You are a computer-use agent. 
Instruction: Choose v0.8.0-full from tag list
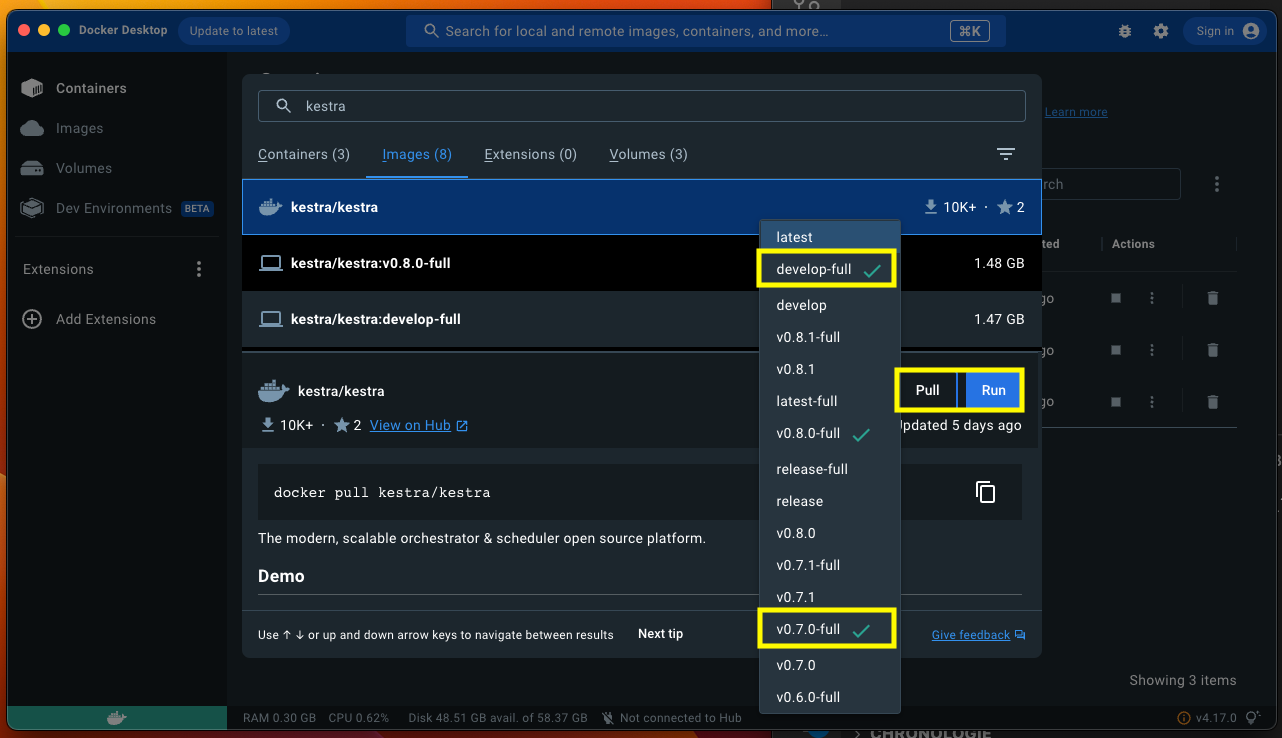808,433
